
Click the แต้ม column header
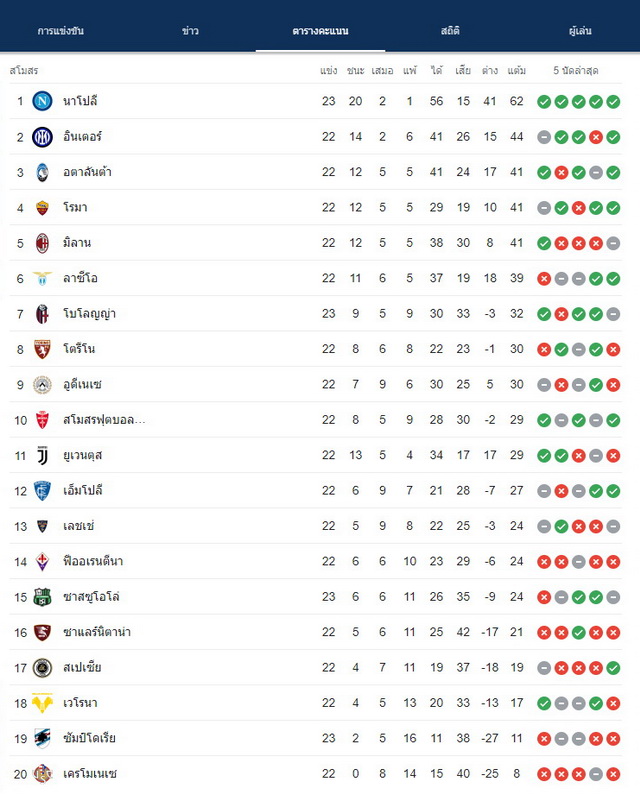[x=517, y=70]
